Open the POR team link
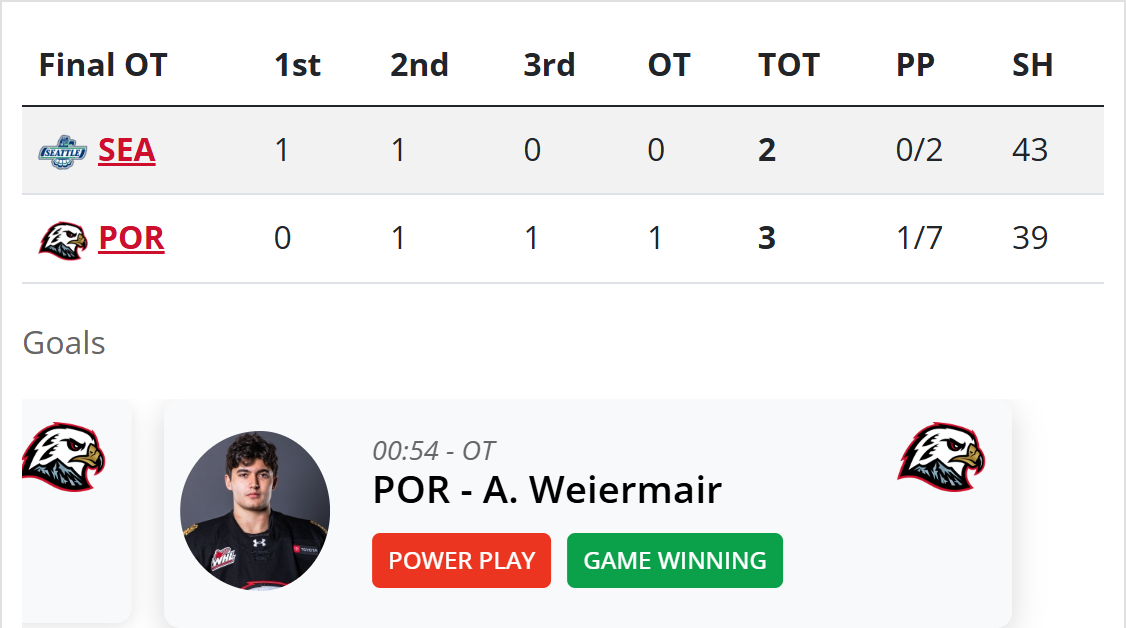The image size is (1126, 628). [x=131, y=238]
